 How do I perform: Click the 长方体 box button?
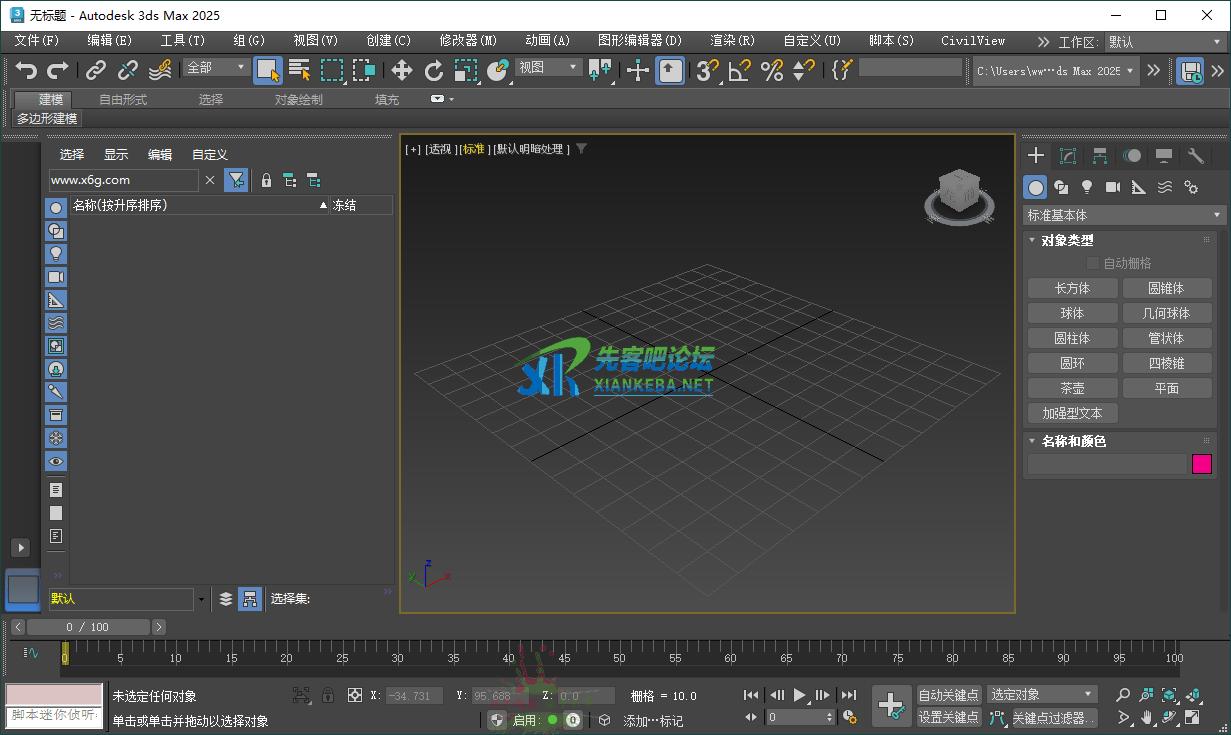point(1072,288)
